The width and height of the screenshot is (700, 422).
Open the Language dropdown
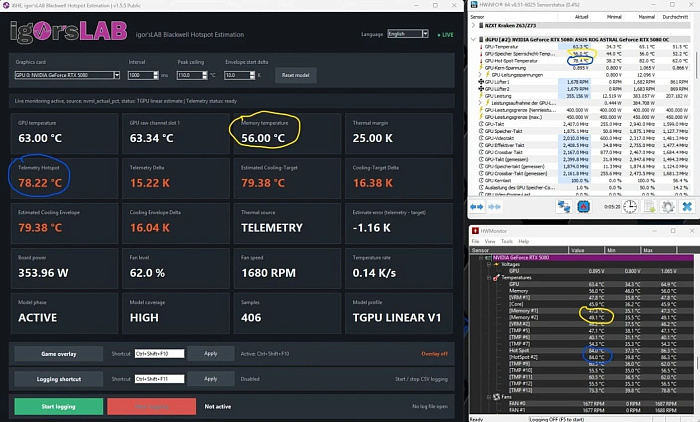(408, 34)
